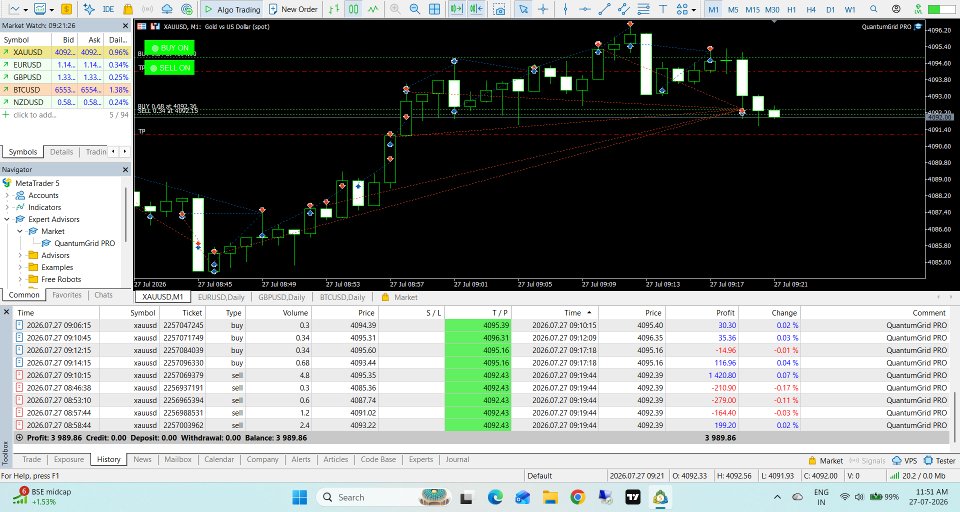Select the Fibonacci retracement tool
This screenshot has height=512, width=960.
point(643,9)
